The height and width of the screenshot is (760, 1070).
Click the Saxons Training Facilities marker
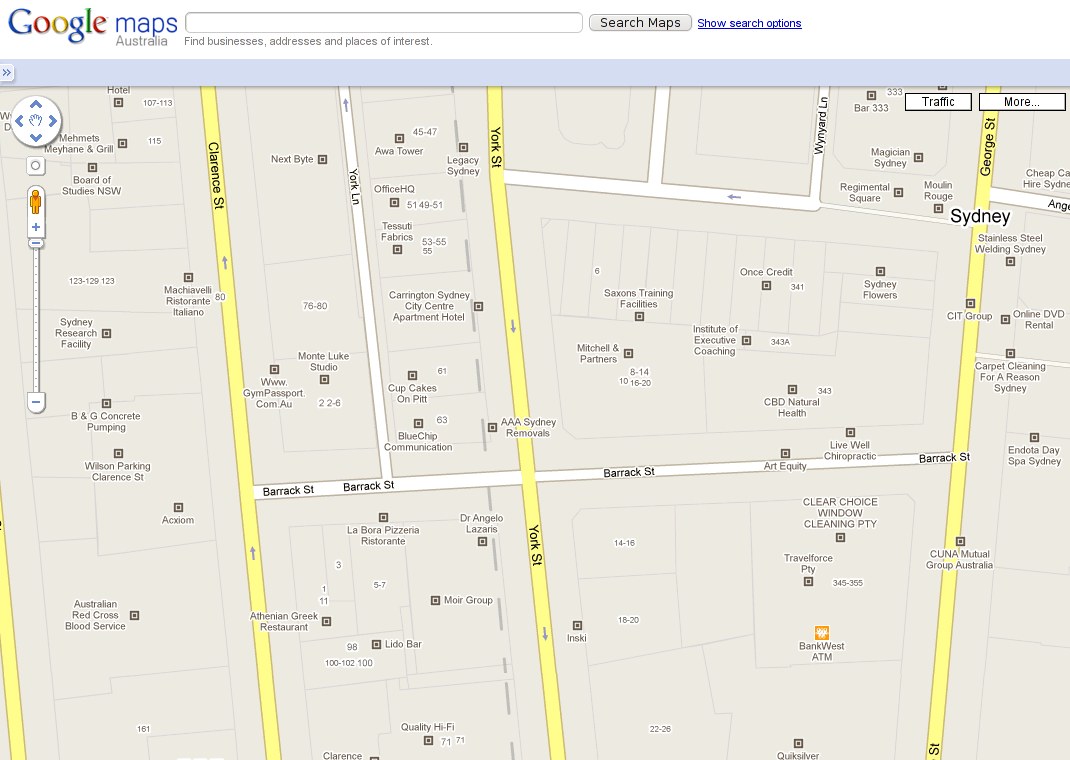coord(639,317)
